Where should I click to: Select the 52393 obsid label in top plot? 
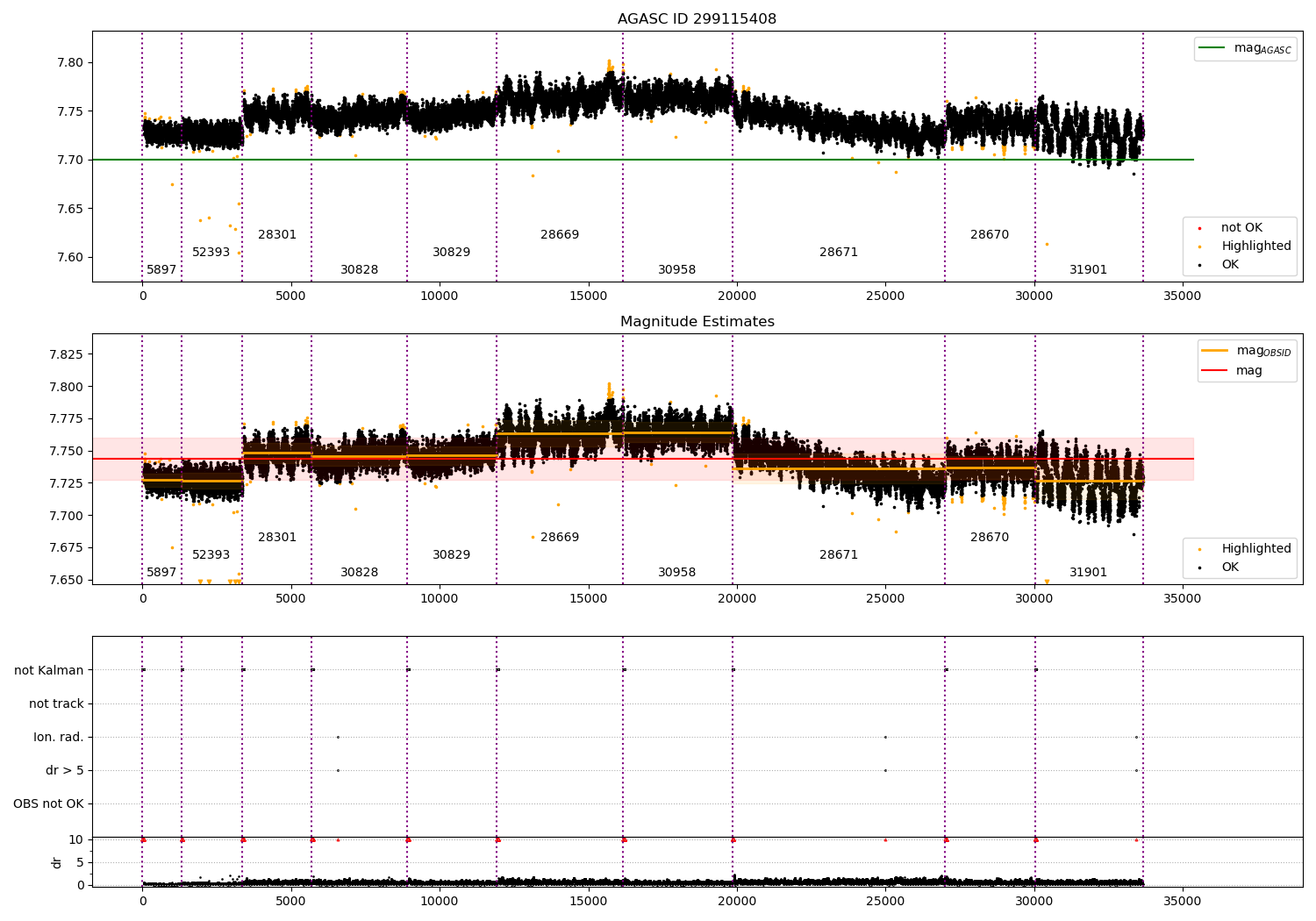pos(211,253)
